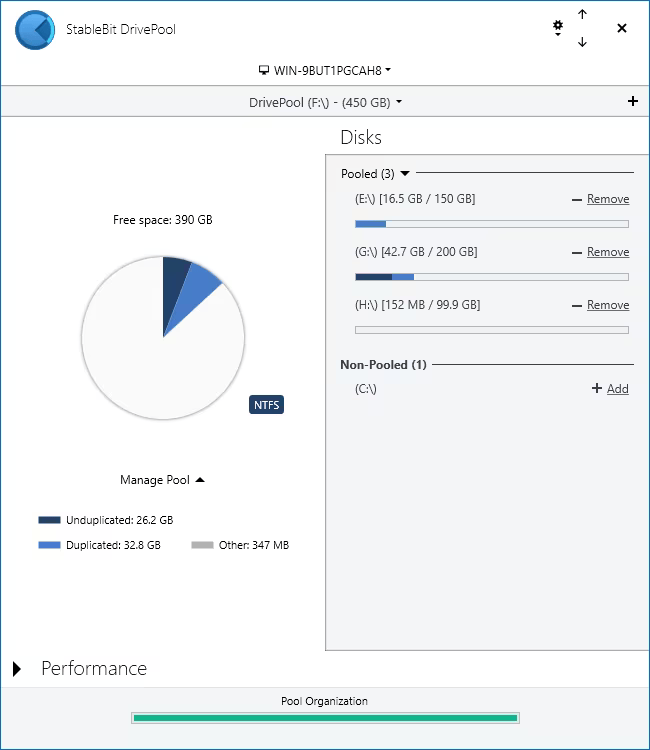Click the Pool Organization progress bar
Screen dimensions: 650x750
(x=325, y=717)
